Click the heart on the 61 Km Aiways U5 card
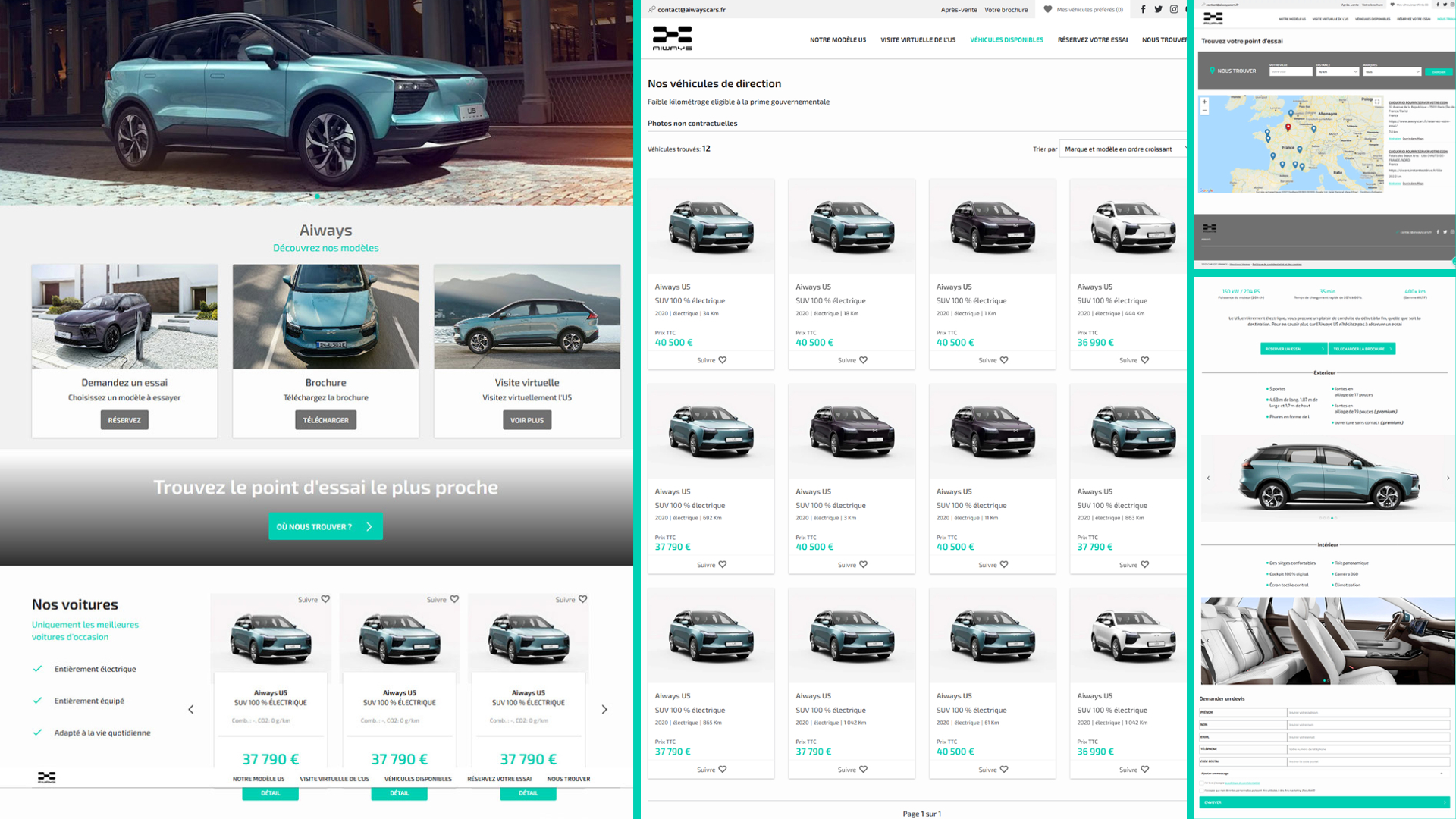 tap(1004, 770)
